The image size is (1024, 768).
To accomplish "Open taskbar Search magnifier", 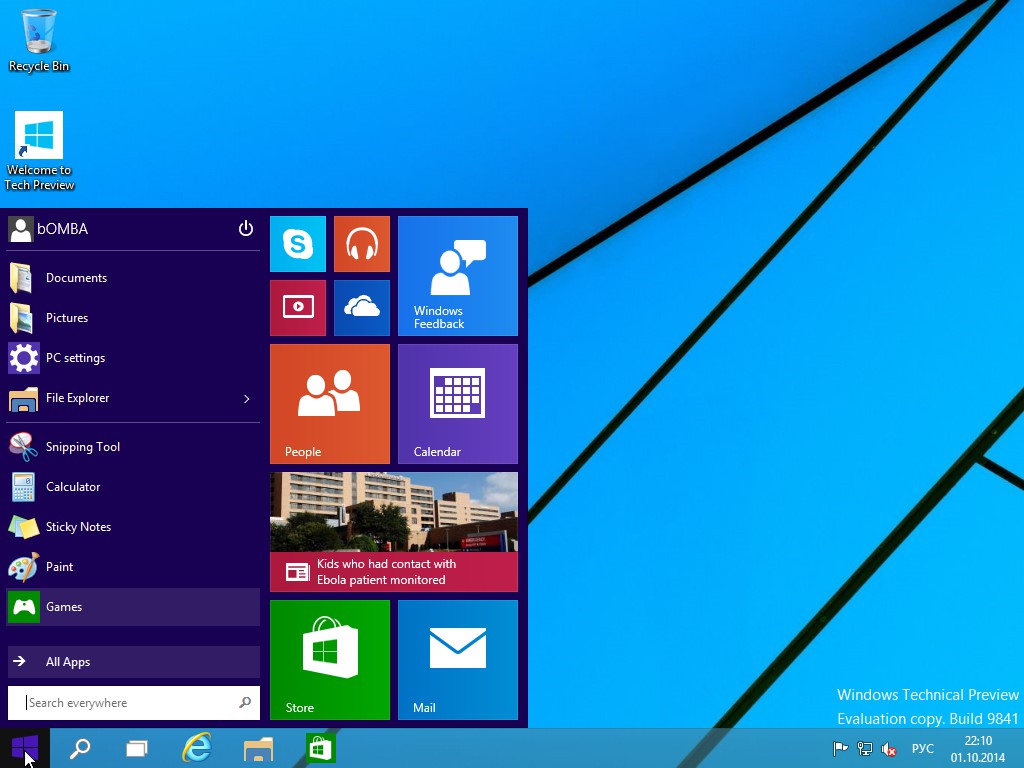I will (80, 748).
